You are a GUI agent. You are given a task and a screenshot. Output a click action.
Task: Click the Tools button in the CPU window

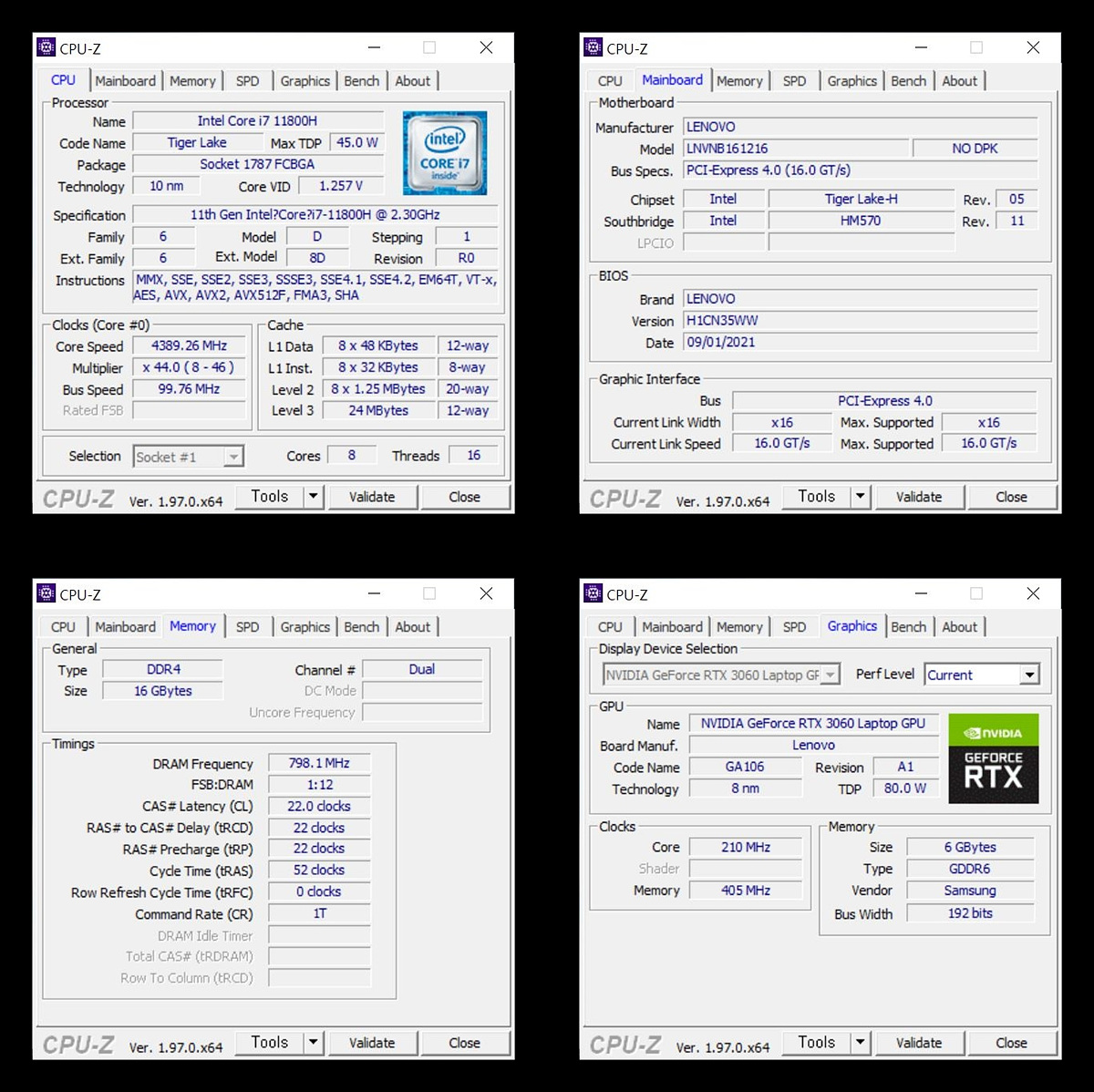click(x=270, y=497)
